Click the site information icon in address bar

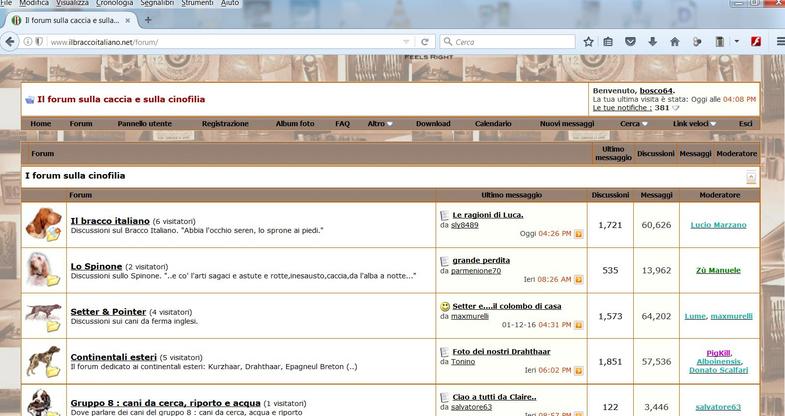tap(27, 42)
